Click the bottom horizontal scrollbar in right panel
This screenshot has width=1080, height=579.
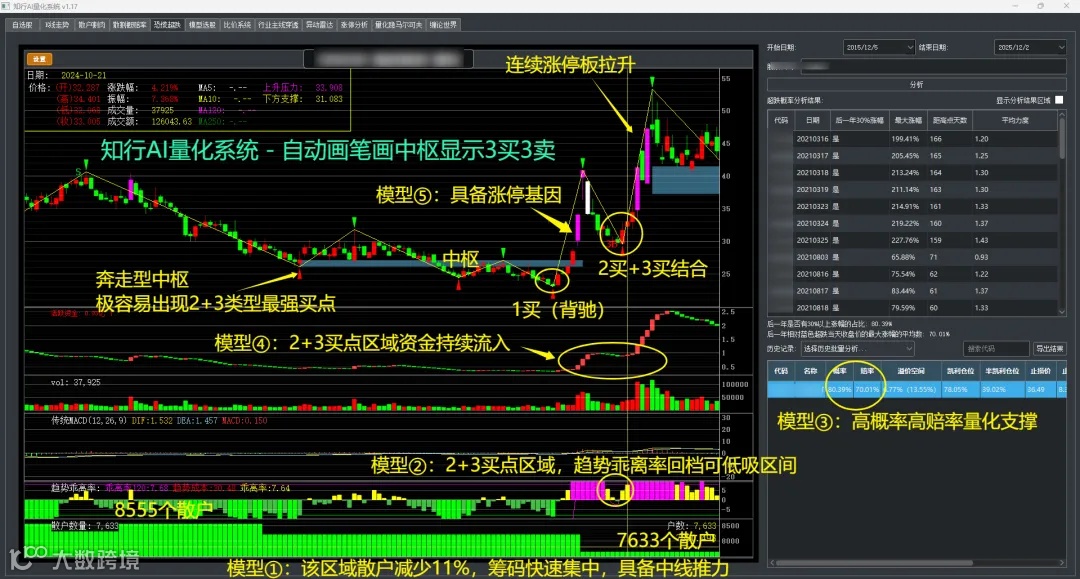pos(875,562)
